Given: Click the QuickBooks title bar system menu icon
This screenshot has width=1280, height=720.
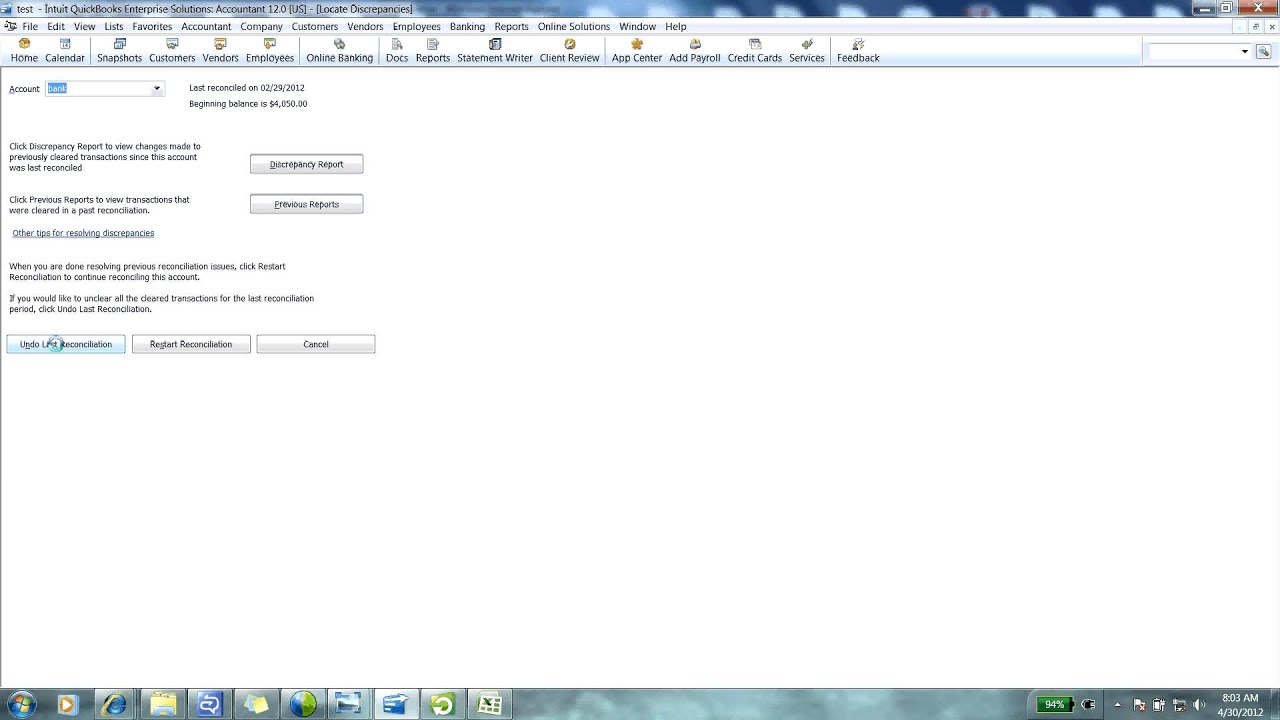Looking at the screenshot, I should click(x=9, y=8).
